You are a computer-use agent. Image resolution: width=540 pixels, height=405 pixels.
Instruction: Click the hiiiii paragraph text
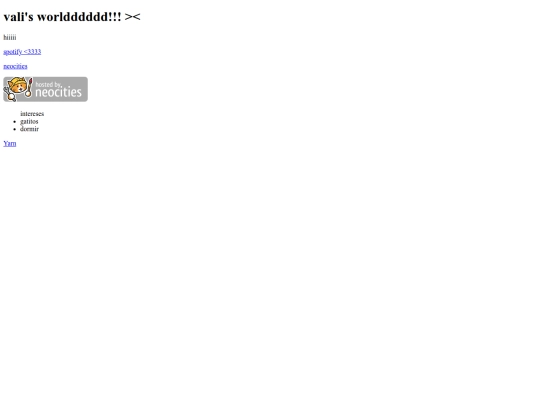(10, 37)
